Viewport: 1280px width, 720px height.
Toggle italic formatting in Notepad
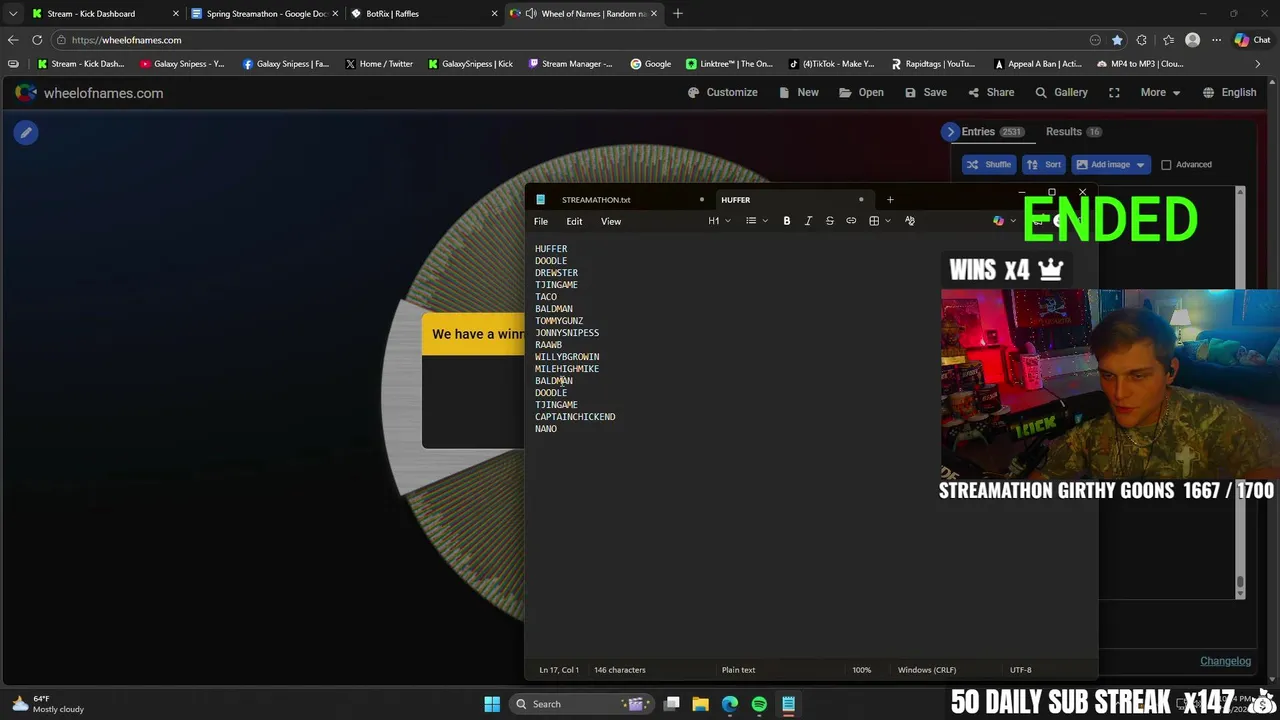tap(808, 221)
